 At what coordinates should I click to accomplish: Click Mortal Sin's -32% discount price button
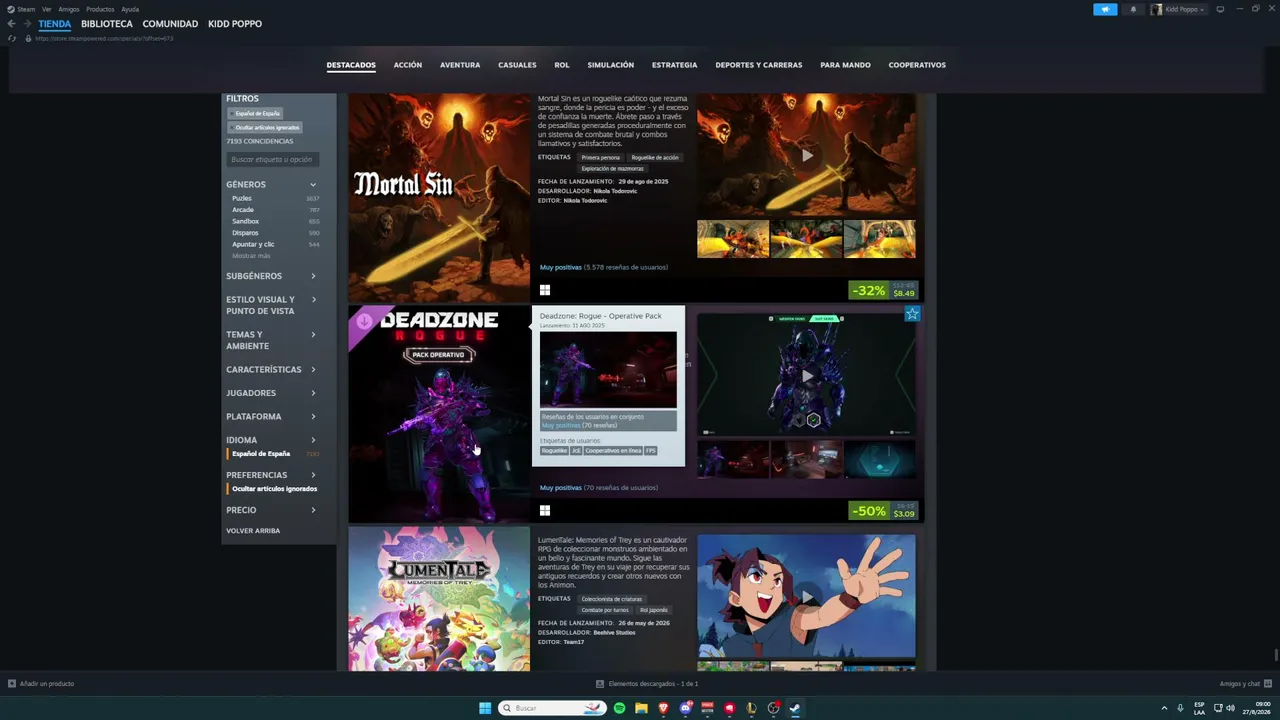883,290
